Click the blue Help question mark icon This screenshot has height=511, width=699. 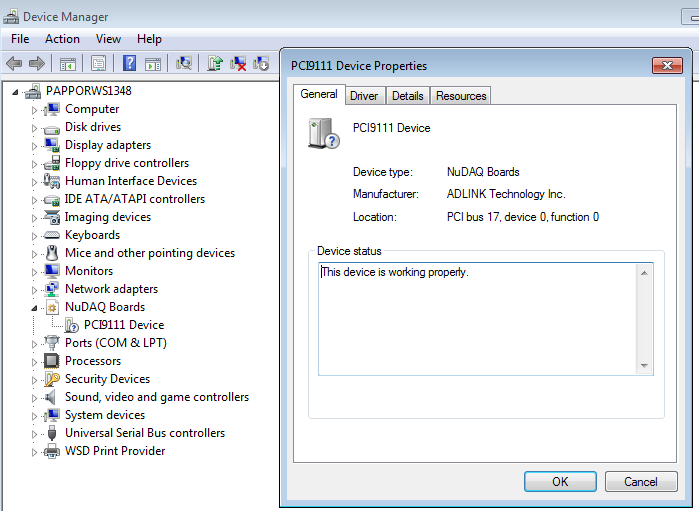tap(129, 63)
